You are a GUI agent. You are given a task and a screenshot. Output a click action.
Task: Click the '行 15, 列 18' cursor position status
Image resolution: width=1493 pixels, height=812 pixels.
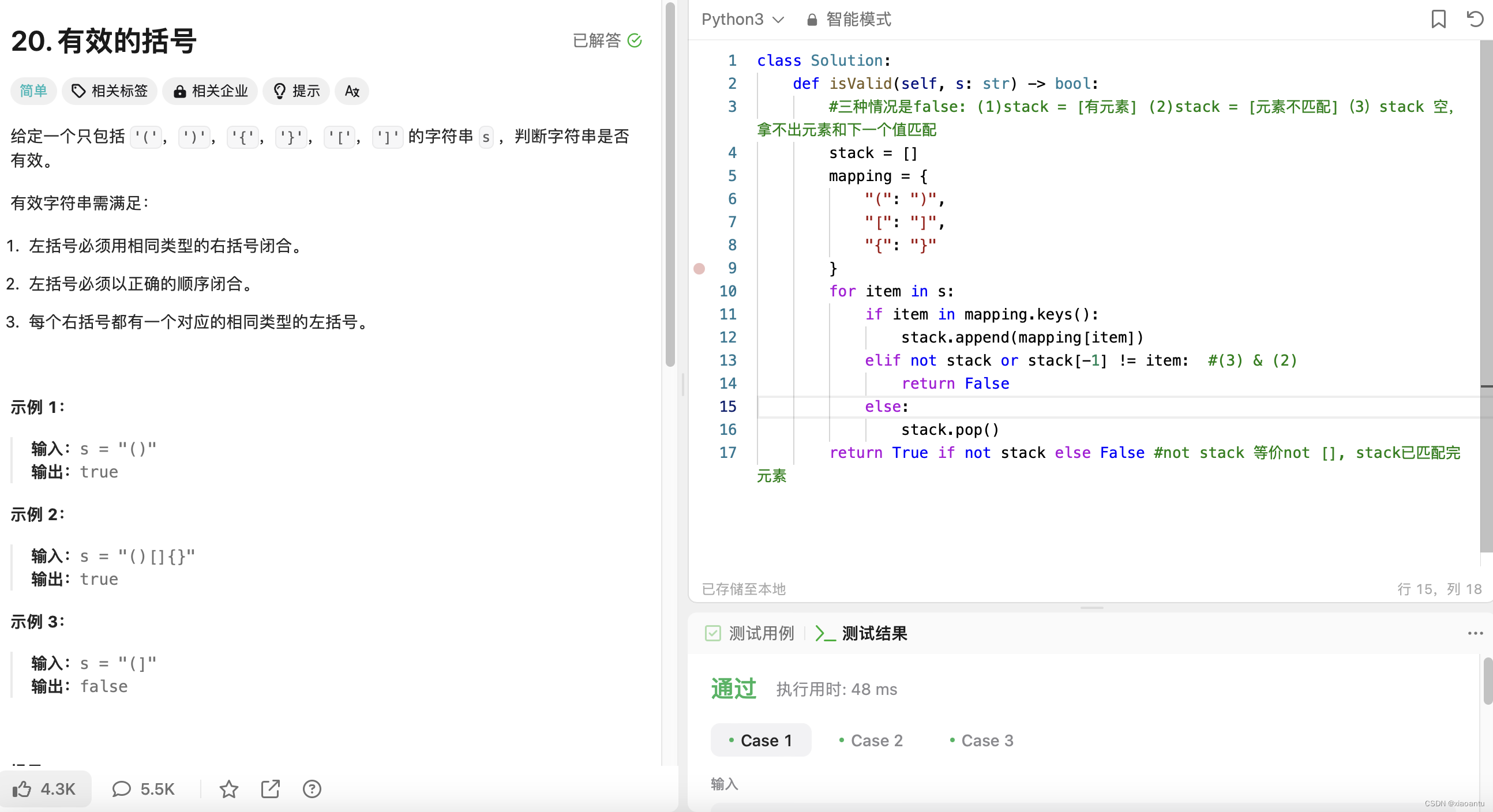pyautogui.click(x=1439, y=589)
